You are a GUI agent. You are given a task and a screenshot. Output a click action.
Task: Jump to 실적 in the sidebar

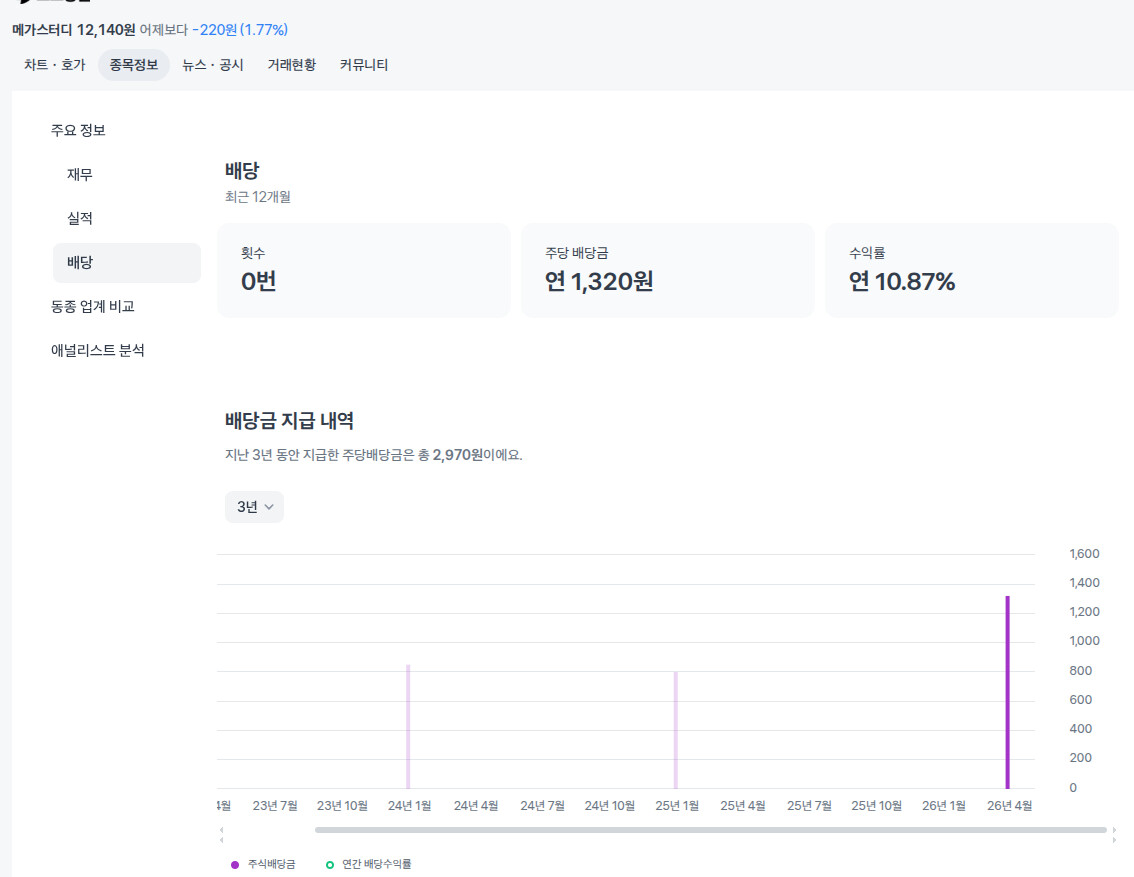[80, 218]
